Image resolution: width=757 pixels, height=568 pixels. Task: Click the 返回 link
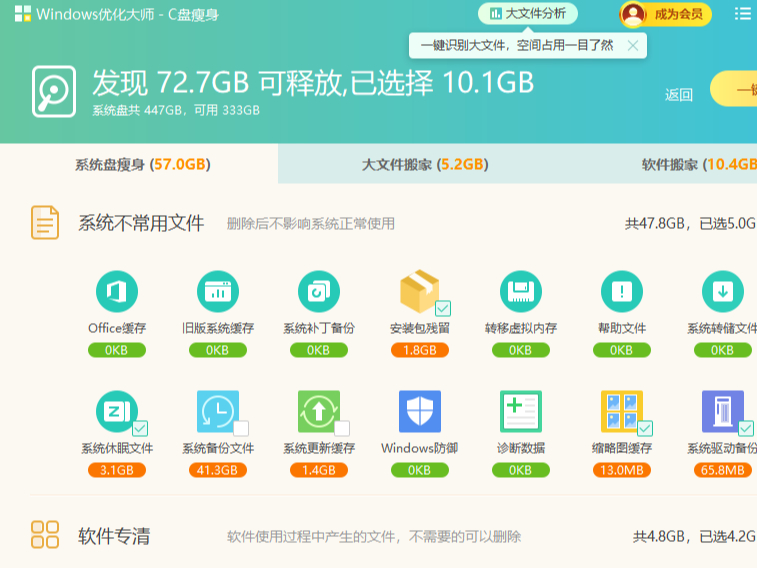(679, 95)
